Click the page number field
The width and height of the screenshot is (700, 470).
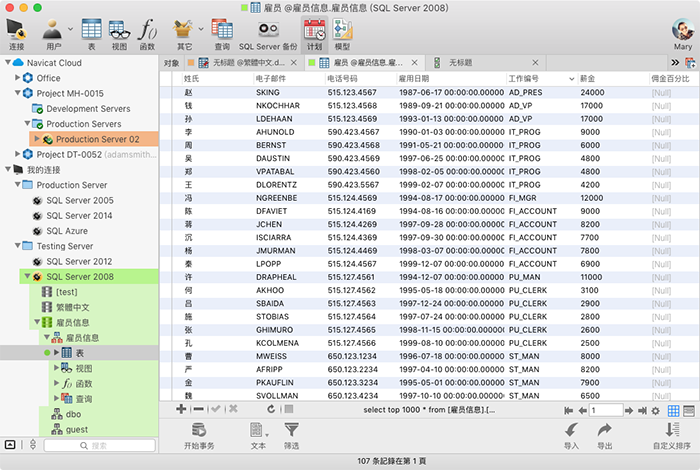click(x=606, y=410)
